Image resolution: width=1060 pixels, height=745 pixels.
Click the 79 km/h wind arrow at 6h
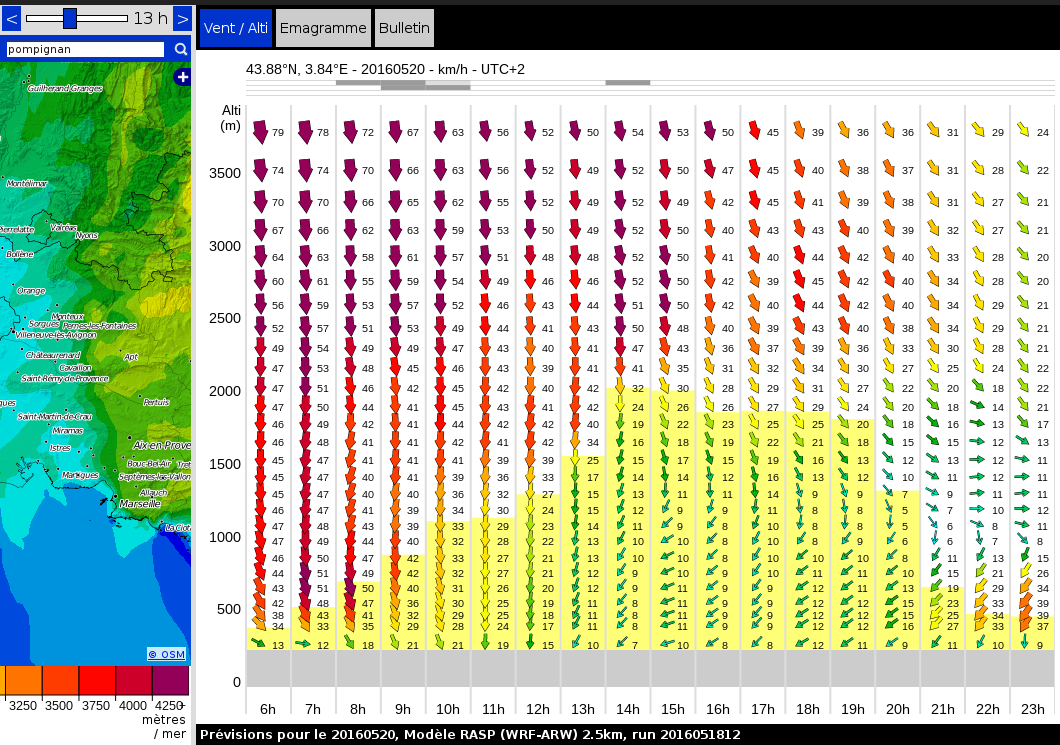[x=260, y=132]
